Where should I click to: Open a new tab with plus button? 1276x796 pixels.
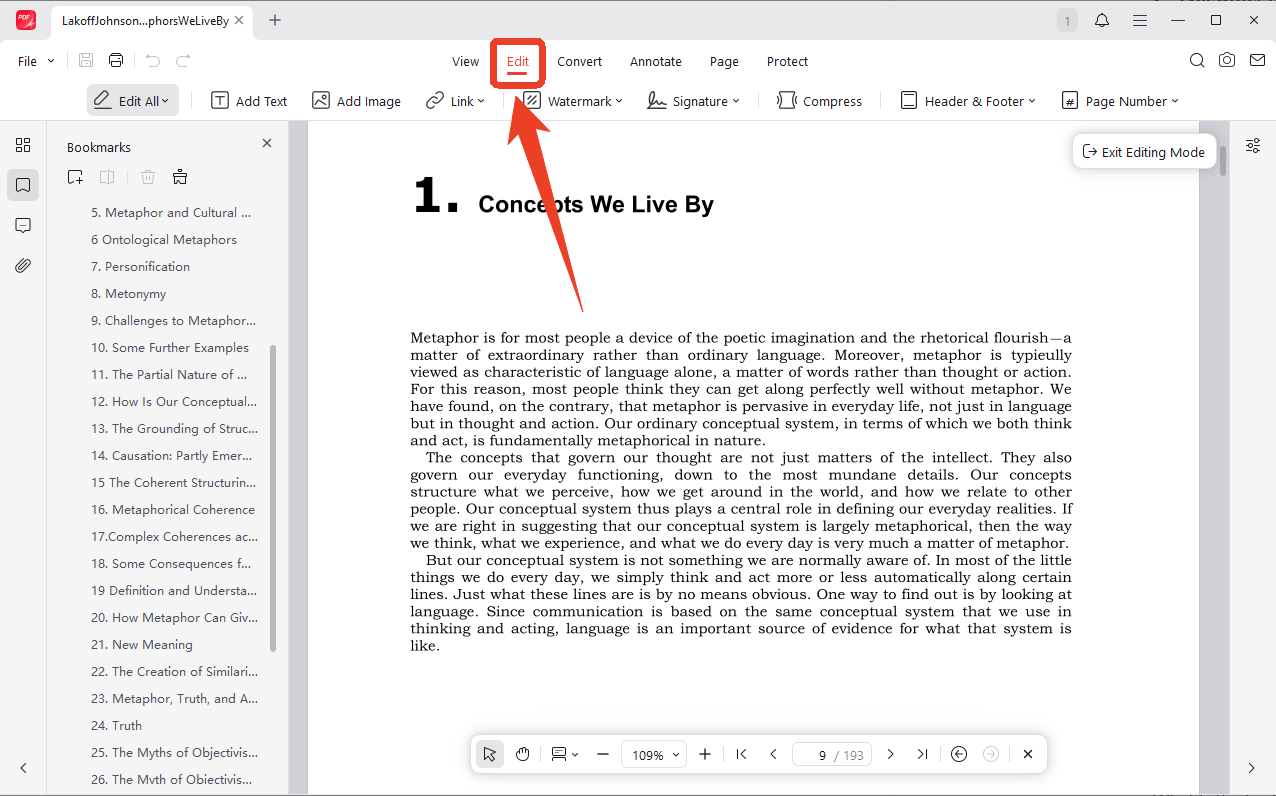coord(275,20)
